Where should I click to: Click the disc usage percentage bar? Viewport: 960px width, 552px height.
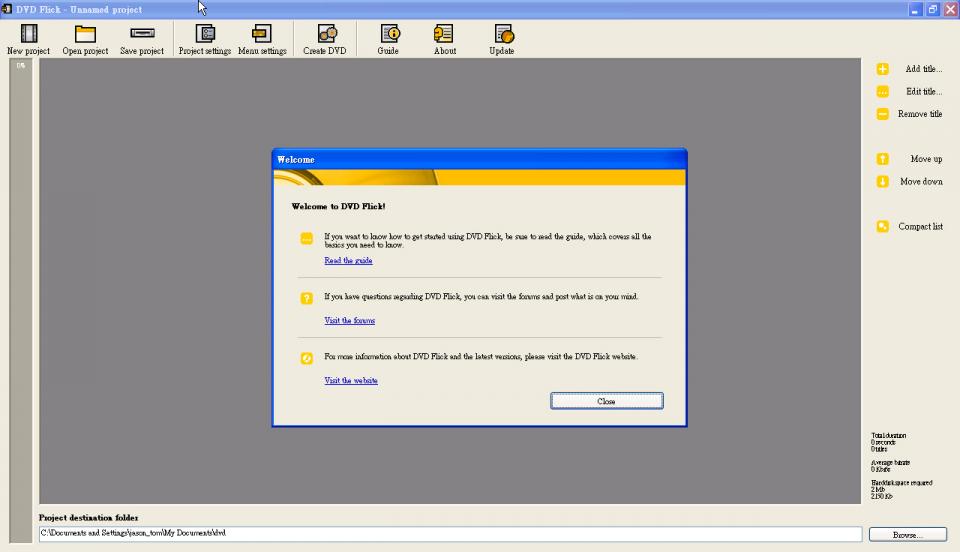click(21, 300)
